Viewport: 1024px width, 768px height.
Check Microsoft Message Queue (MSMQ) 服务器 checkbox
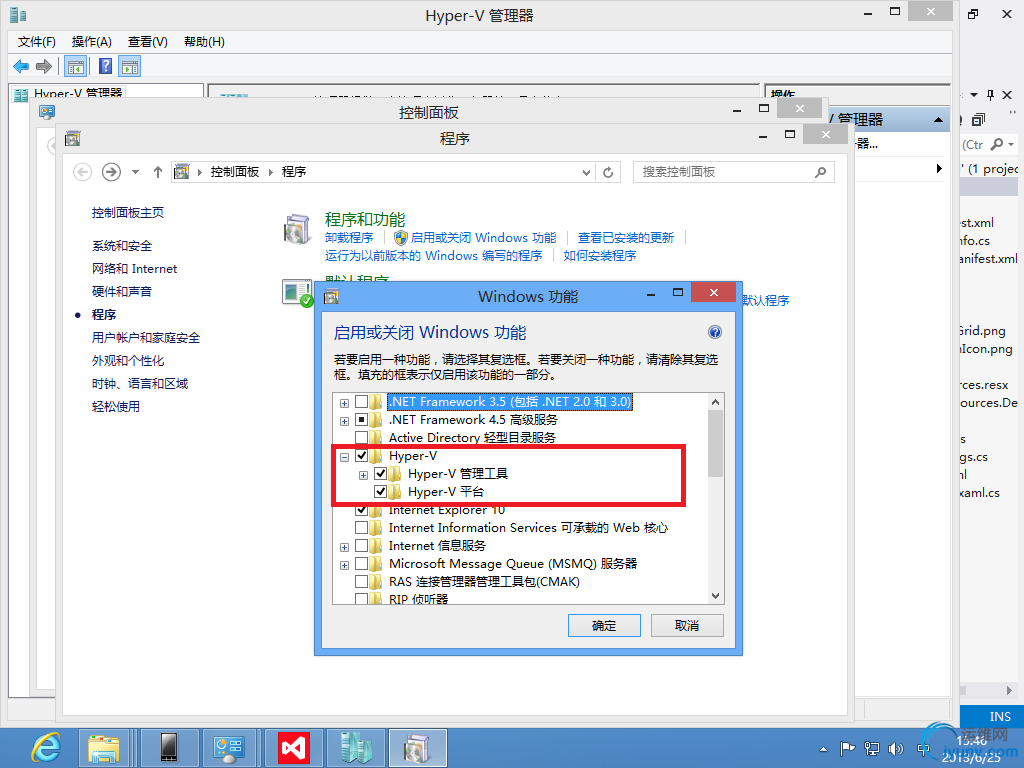[x=361, y=563]
